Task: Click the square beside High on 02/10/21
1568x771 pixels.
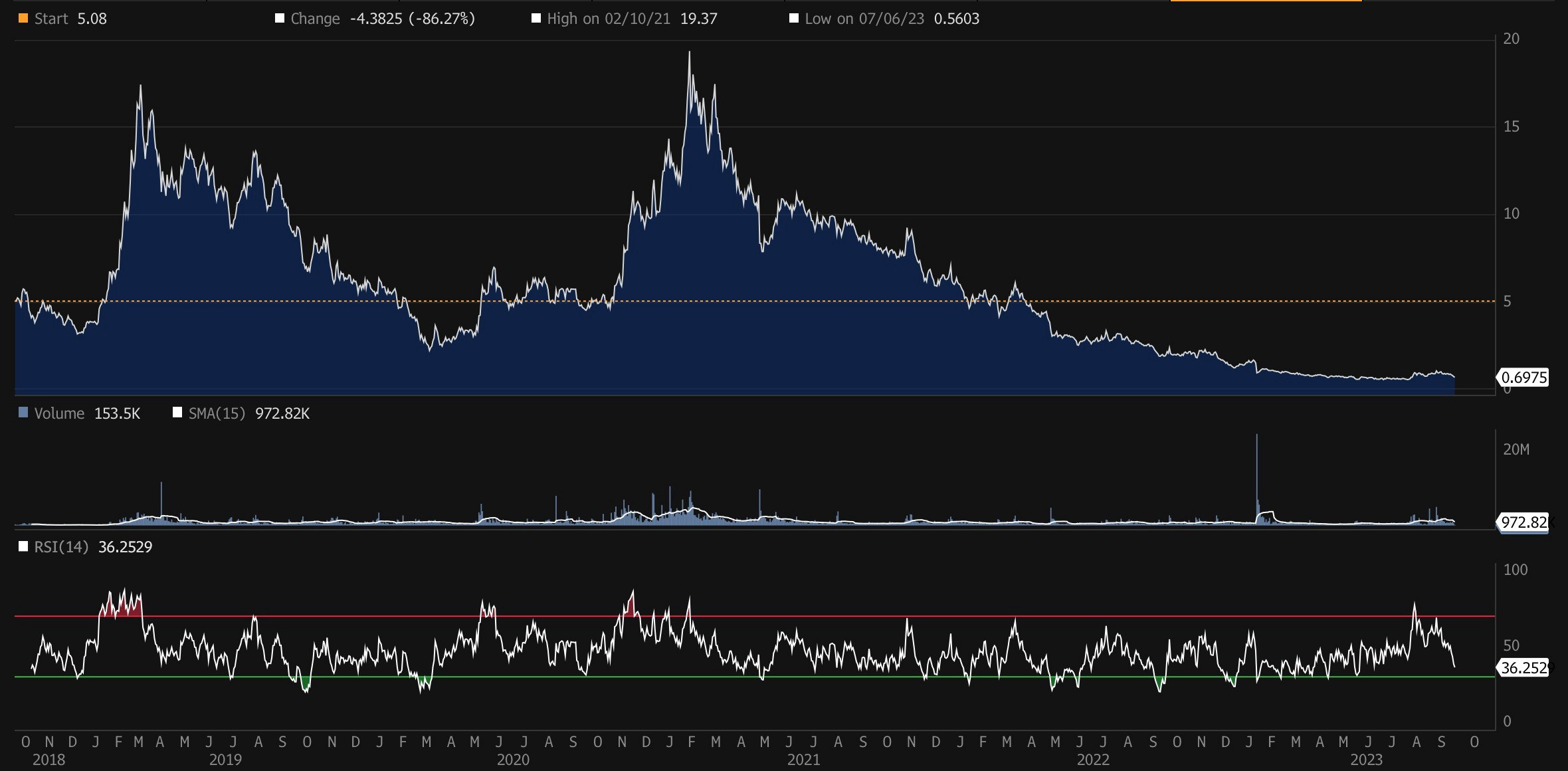Action: [536, 19]
